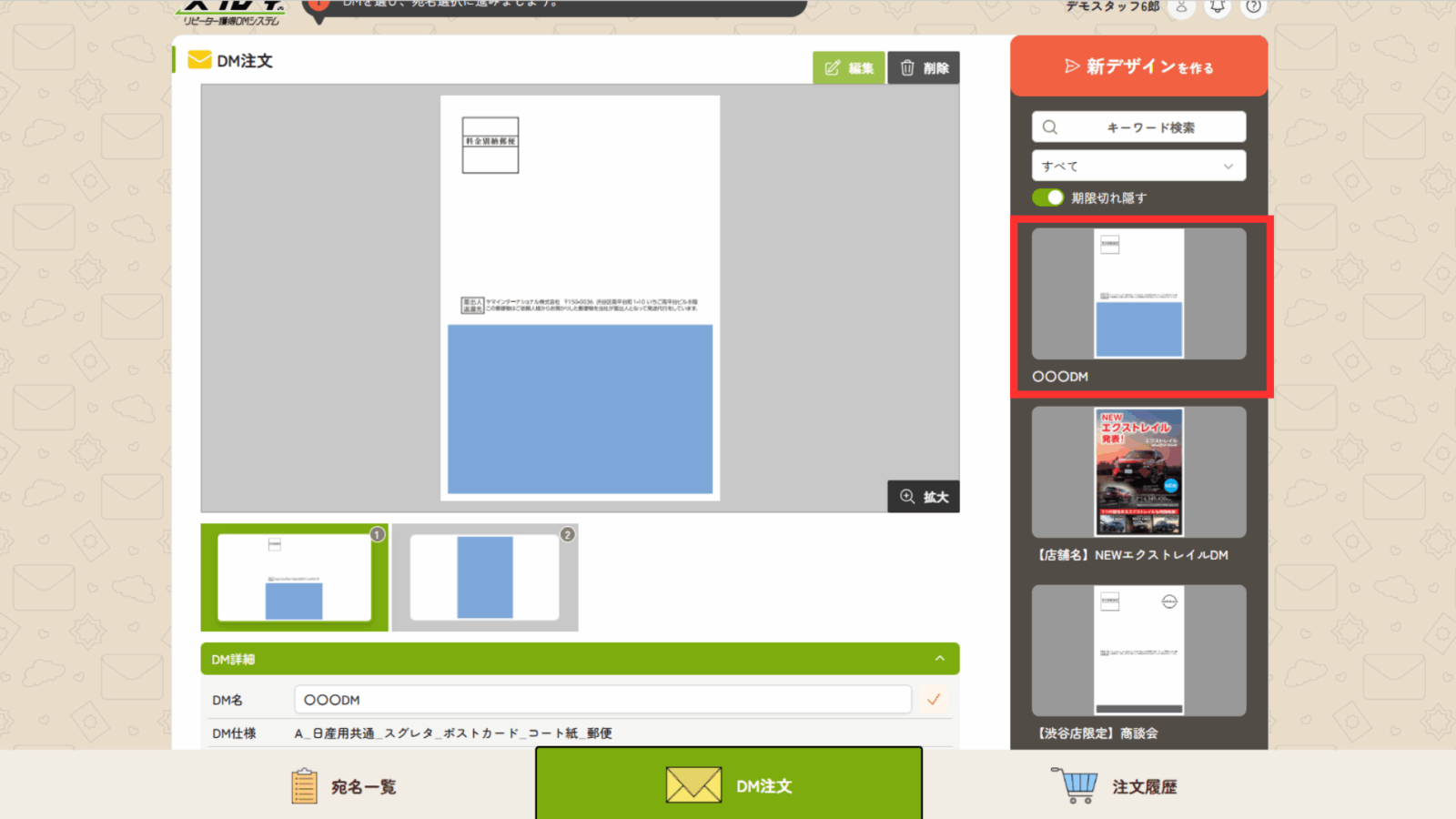This screenshot has width=1456, height=819.
Task: Open the help question mark icon
Action: point(1254,7)
